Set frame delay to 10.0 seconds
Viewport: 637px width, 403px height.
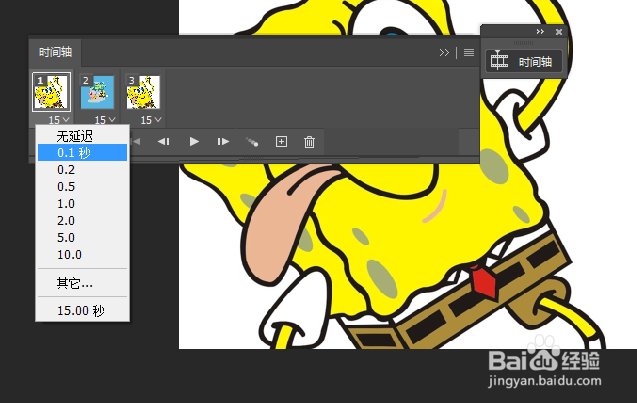click(x=82, y=255)
